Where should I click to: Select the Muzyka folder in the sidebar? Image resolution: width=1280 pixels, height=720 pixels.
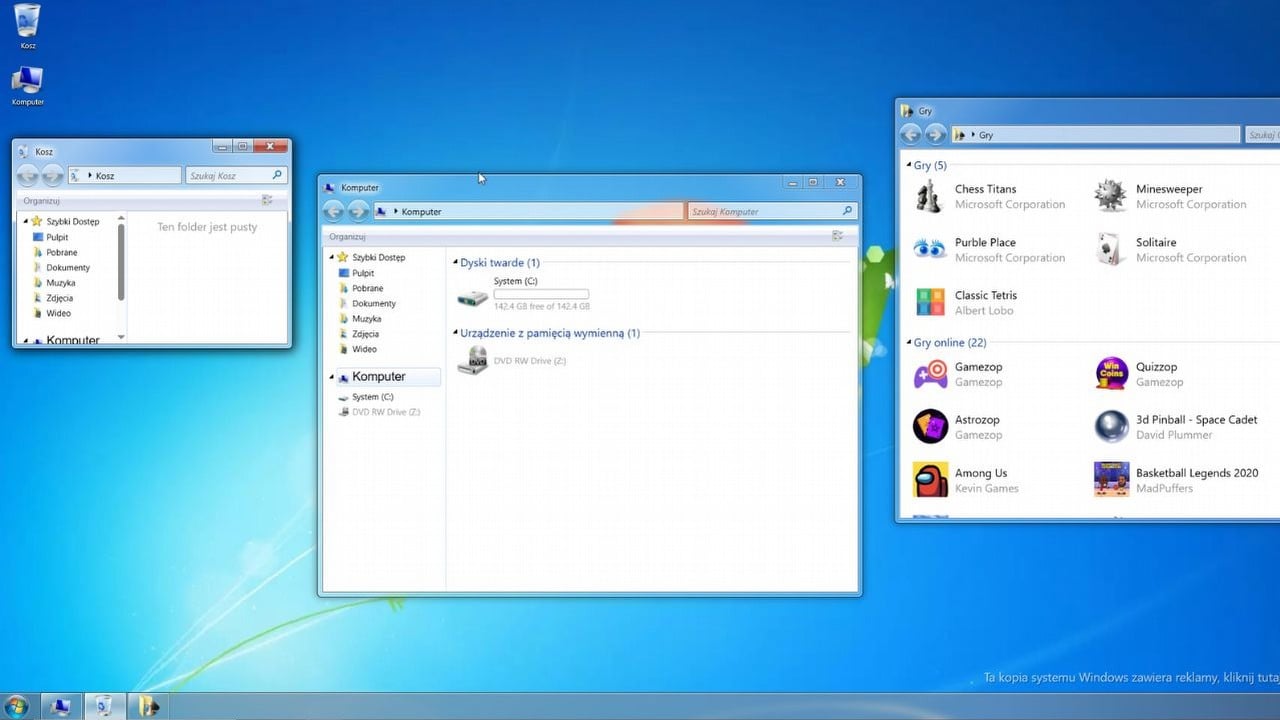coord(369,318)
